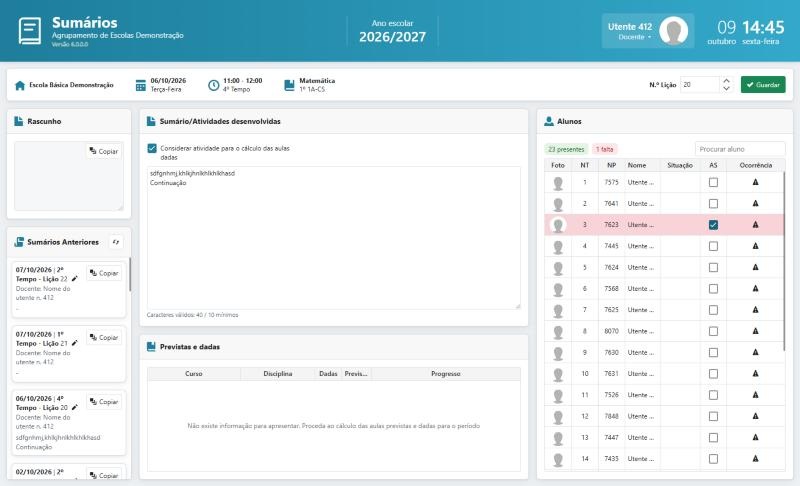Edit the Lição 20 summary with pencil icon
Image resolution: width=800 pixels, height=486 pixels.
click(x=74, y=407)
